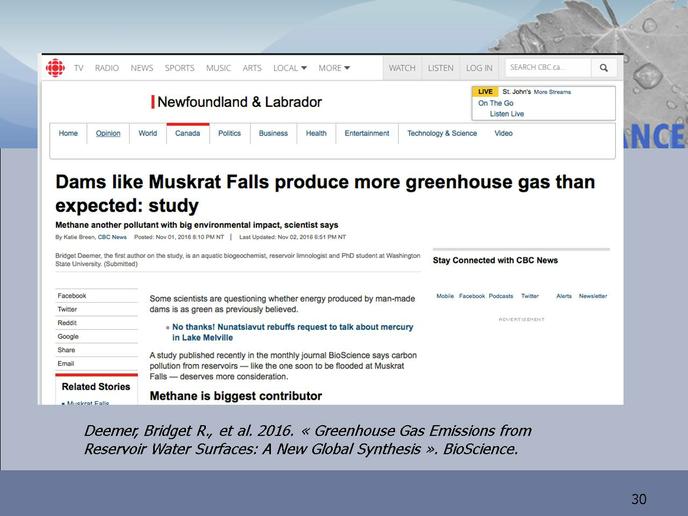Open Muskrat Falls related story
688x516 pixels.
click(x=88, y=402)
